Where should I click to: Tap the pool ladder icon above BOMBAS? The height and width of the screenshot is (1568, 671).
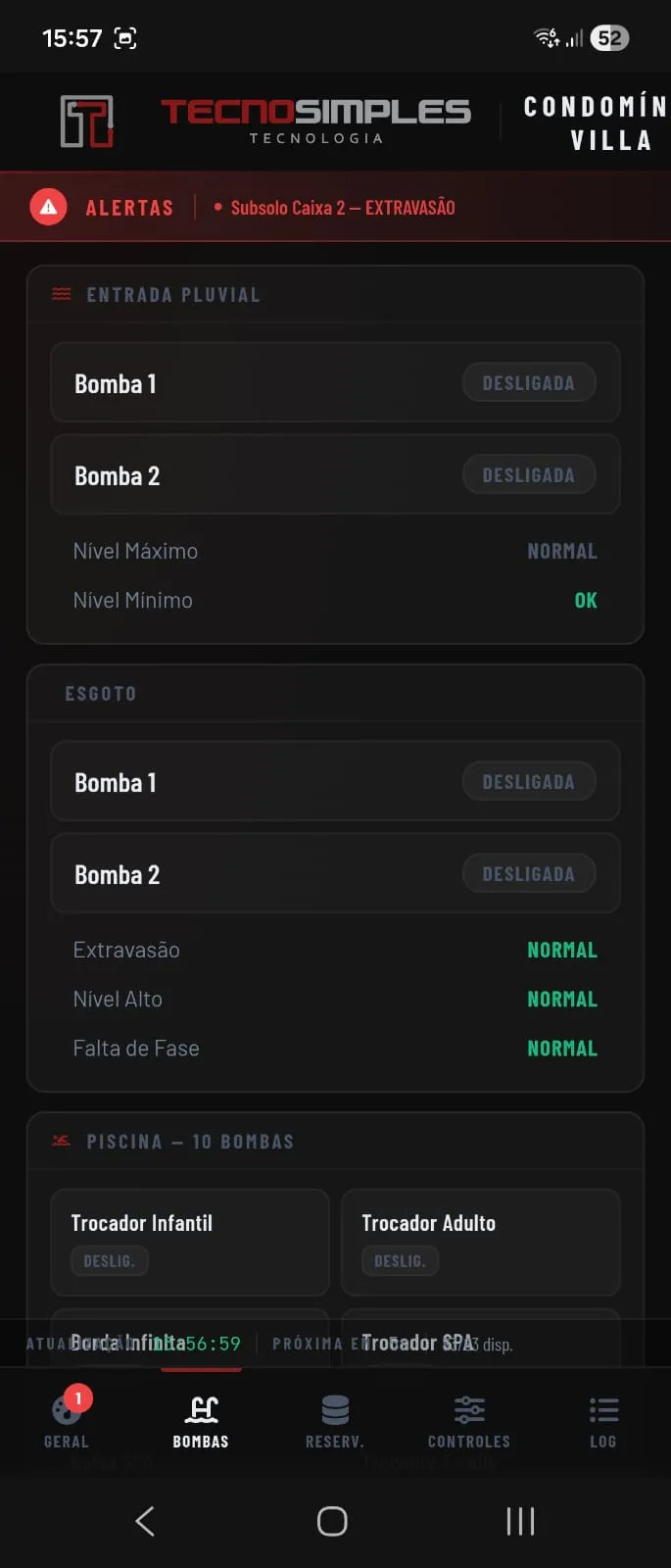[201, 1409]
